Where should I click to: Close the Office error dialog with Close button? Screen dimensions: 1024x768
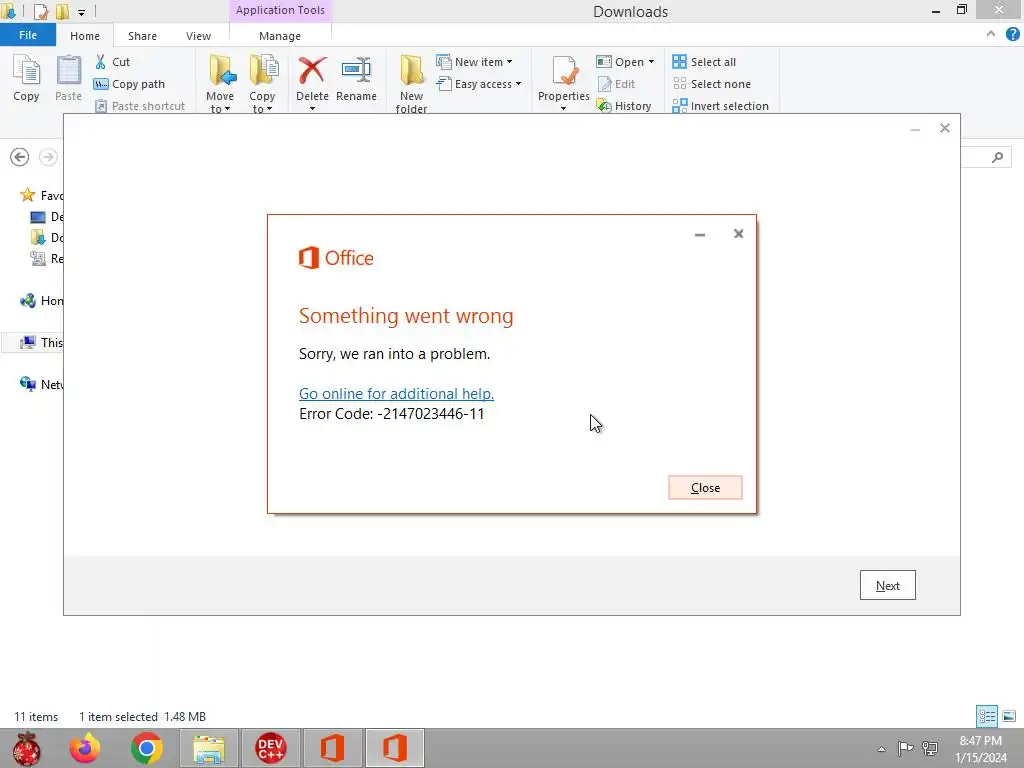click(x=705, y=487)
